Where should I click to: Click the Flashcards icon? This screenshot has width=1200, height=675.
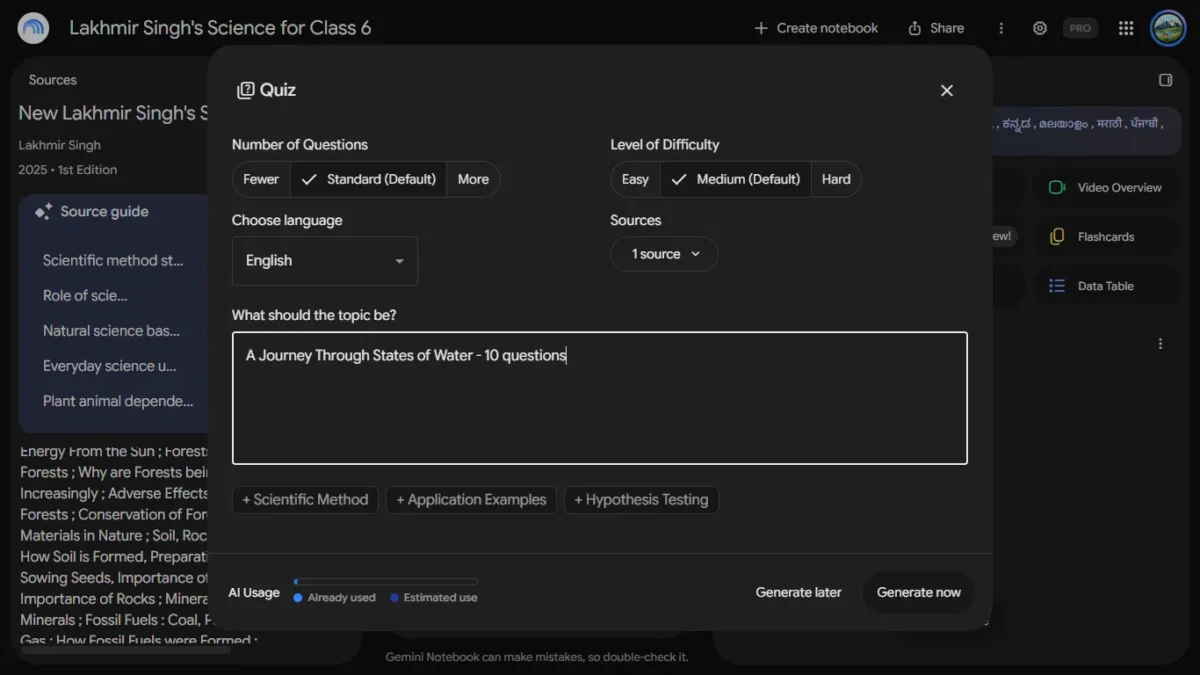point(1056,237)
